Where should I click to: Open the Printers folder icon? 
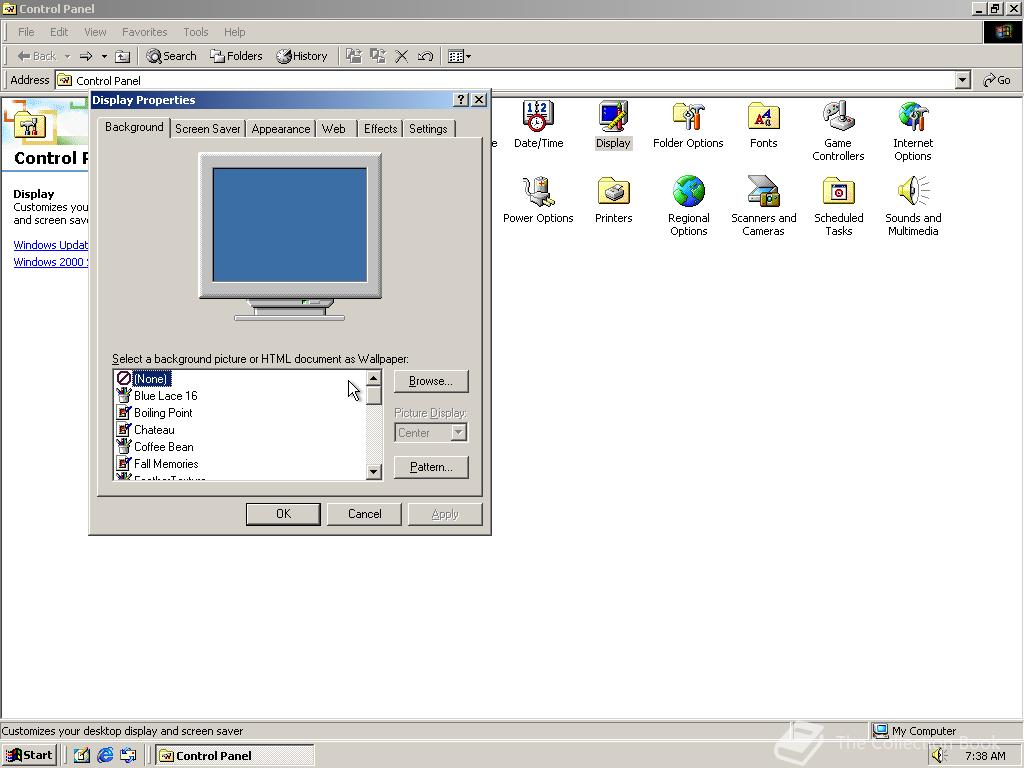point(613,200)
